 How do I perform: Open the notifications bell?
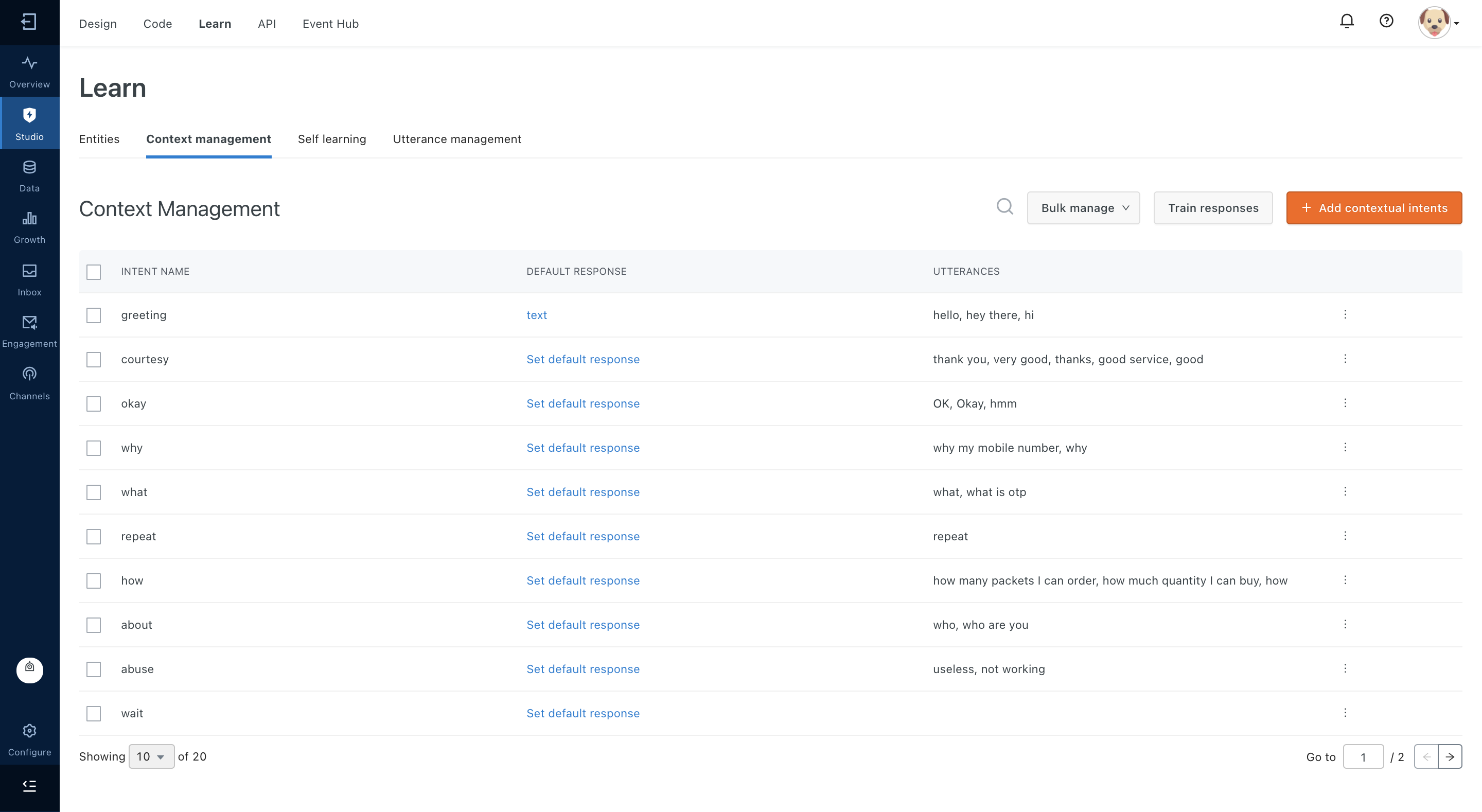[1346, 22]
